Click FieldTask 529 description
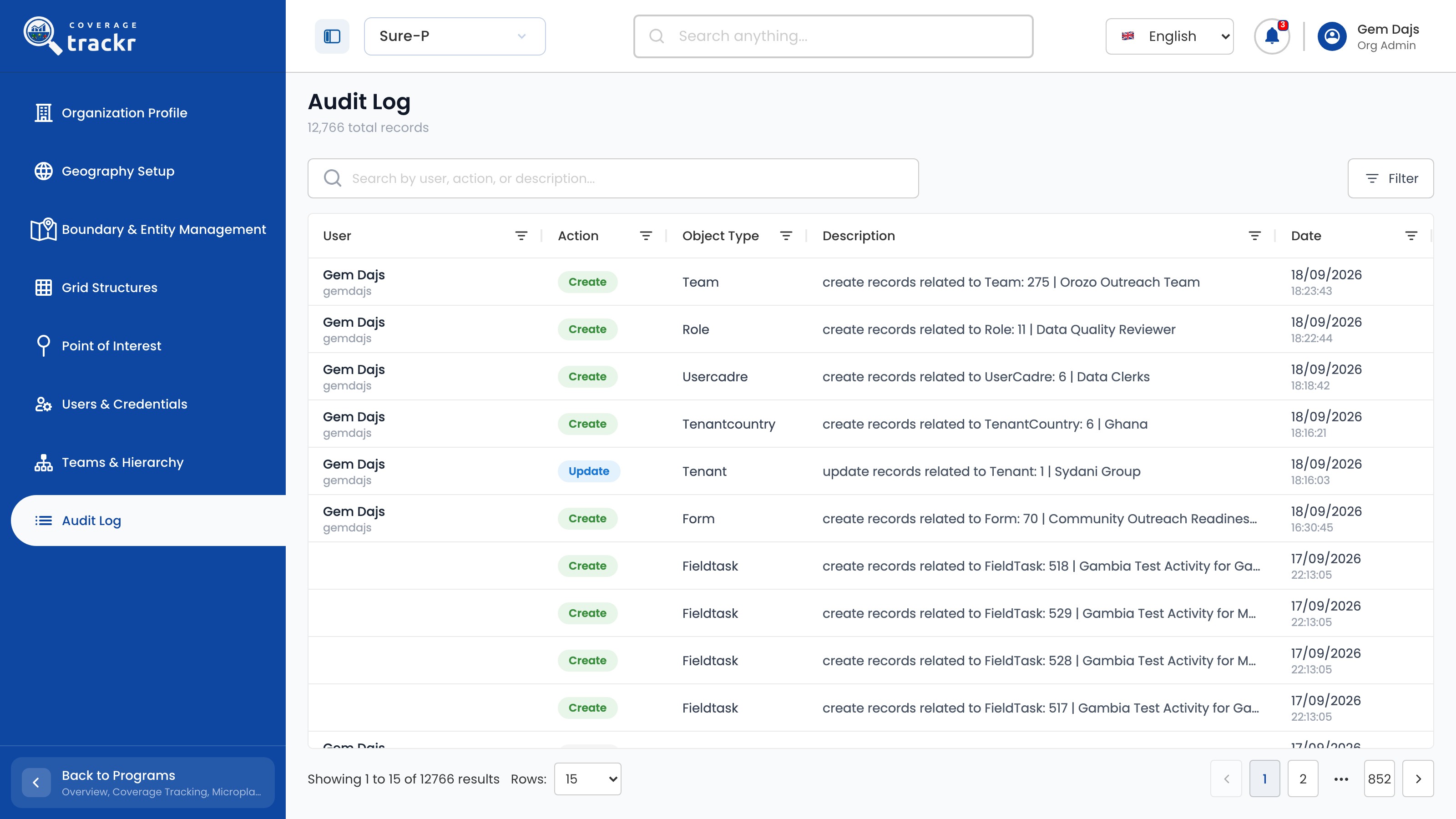 click(x=1039, y=613)
